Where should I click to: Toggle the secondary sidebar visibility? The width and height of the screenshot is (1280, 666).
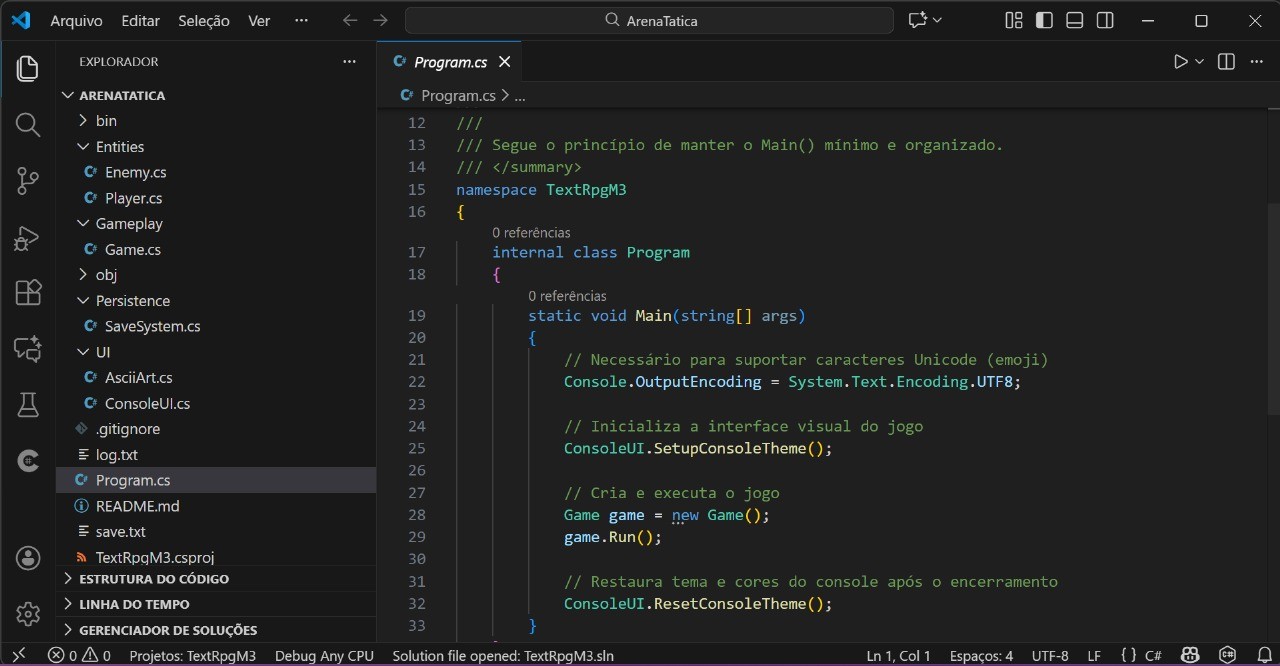(1105, 21)
